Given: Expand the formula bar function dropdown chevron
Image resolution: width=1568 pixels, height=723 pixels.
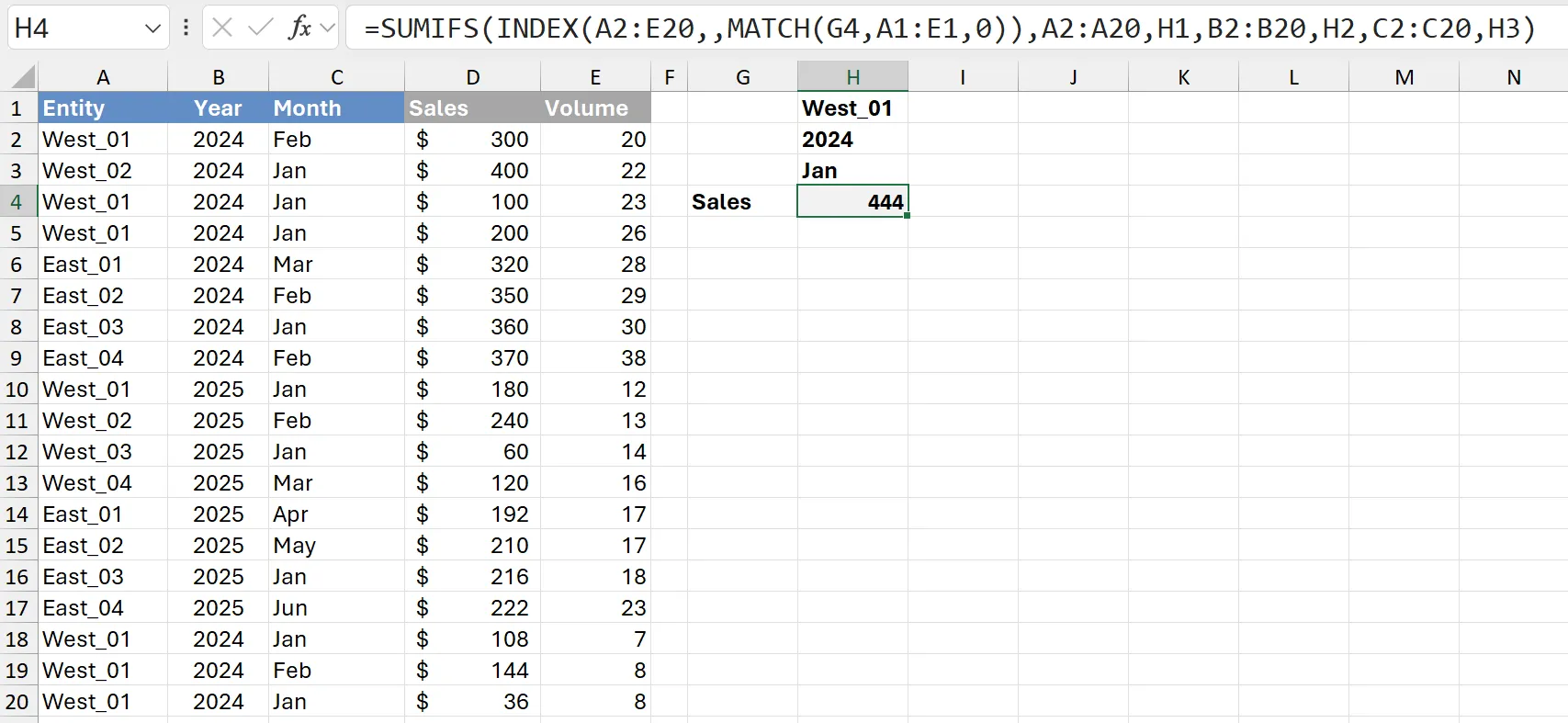Looking at the screenshot, I should click(x=327, y=28).
